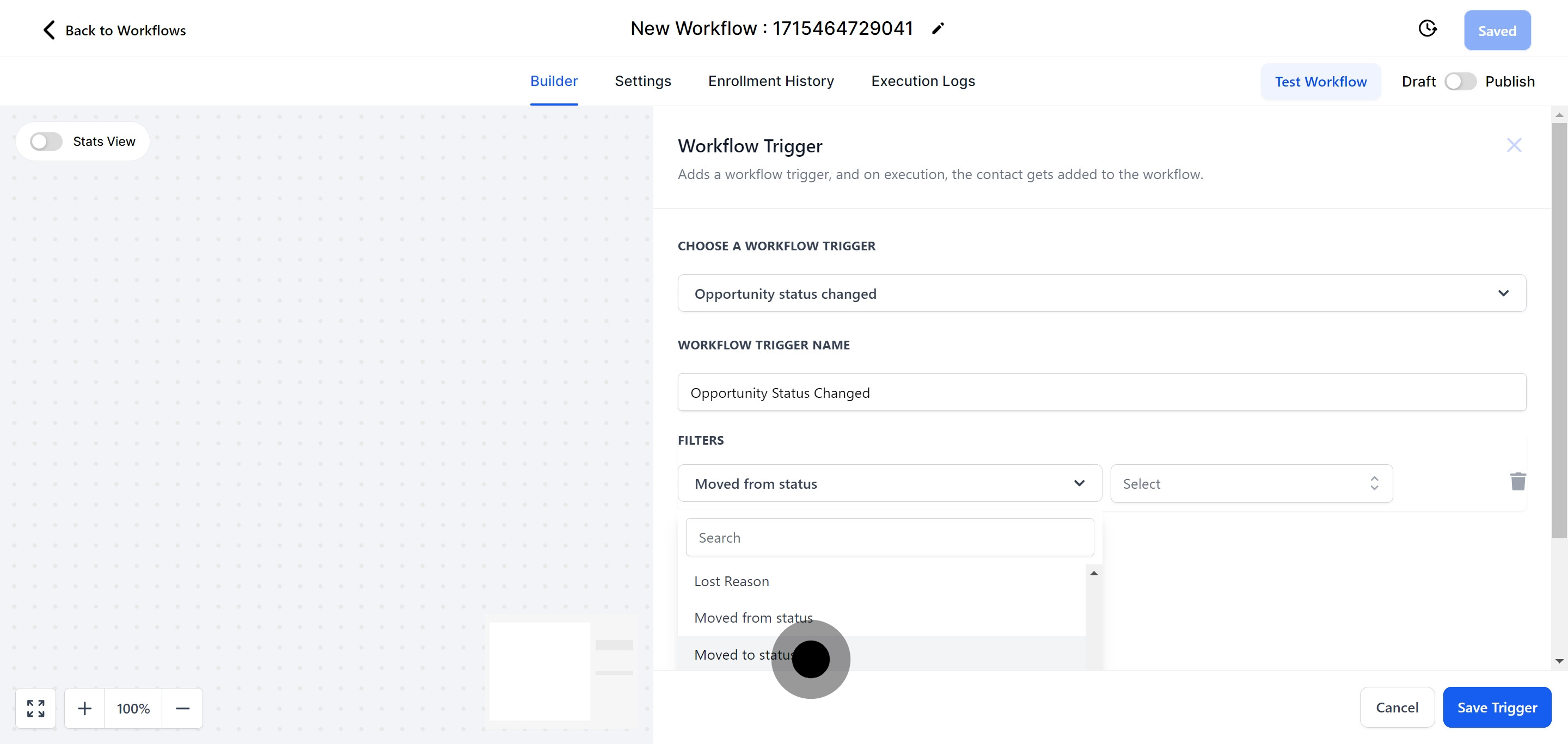Click the Back to Workflows arrow
The image size is (1568, 744).
click(x=50, y=30)
